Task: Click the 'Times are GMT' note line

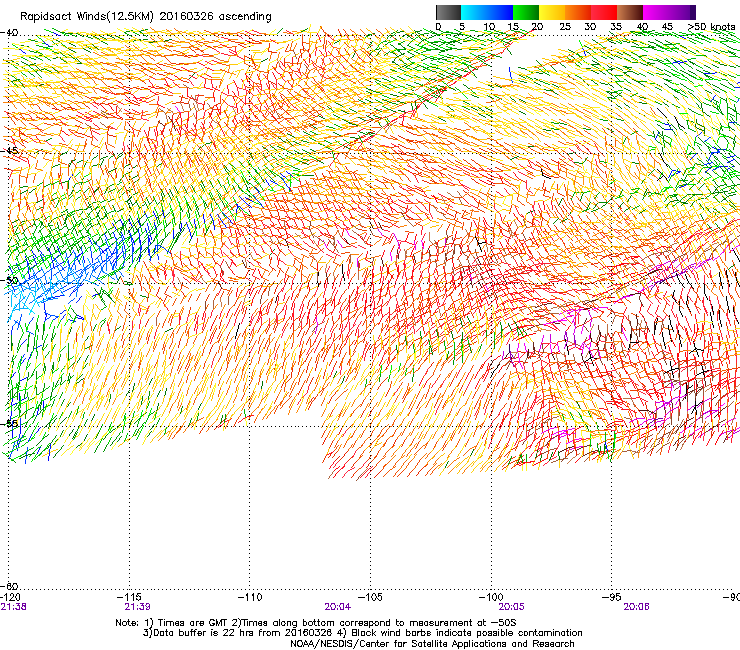Action: [316, 623]
